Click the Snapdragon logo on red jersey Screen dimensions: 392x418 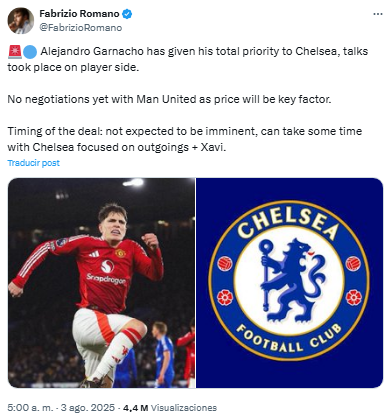[107, 272]
